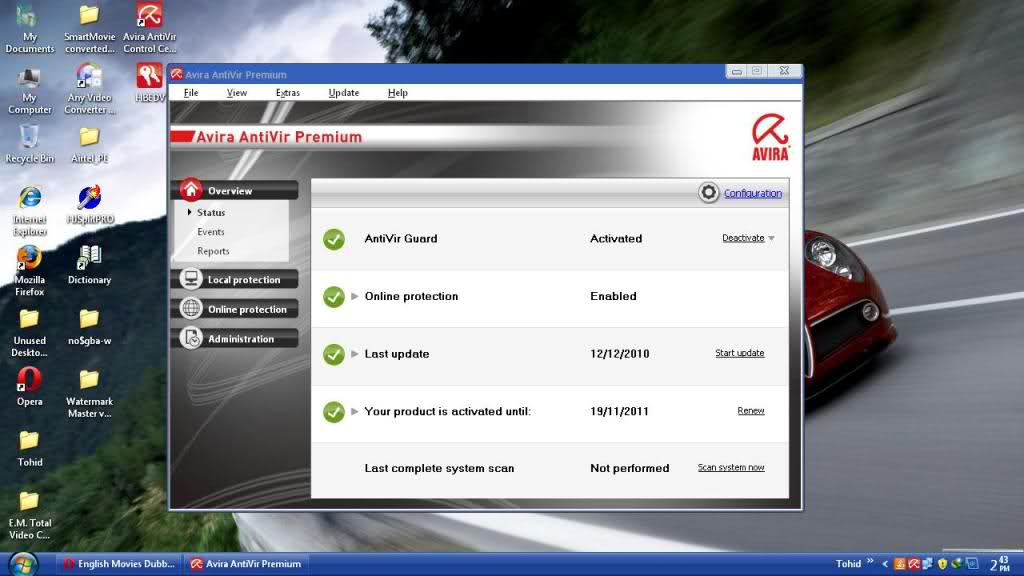Show hidden system tray icons chevron
Image resolution: width=1024 pixels, height=576 pixels.
point(885,564)
